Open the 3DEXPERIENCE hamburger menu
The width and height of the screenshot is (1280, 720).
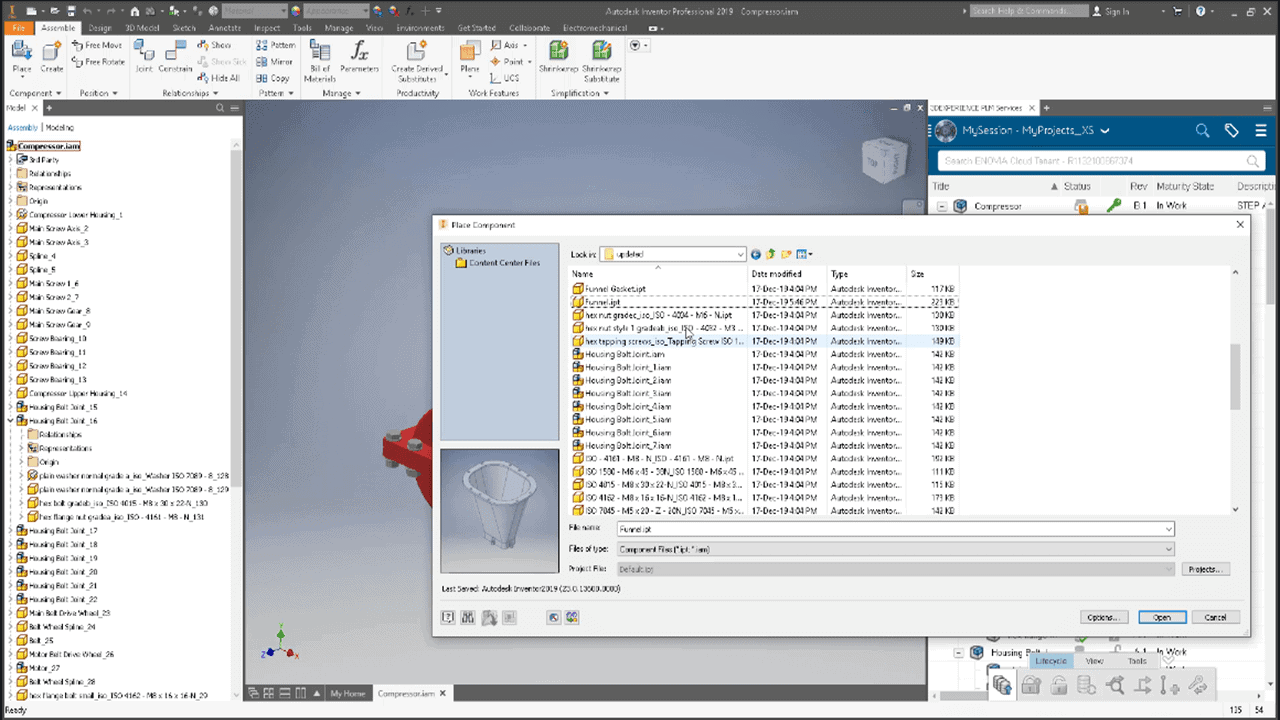(x=1262, y=131)
